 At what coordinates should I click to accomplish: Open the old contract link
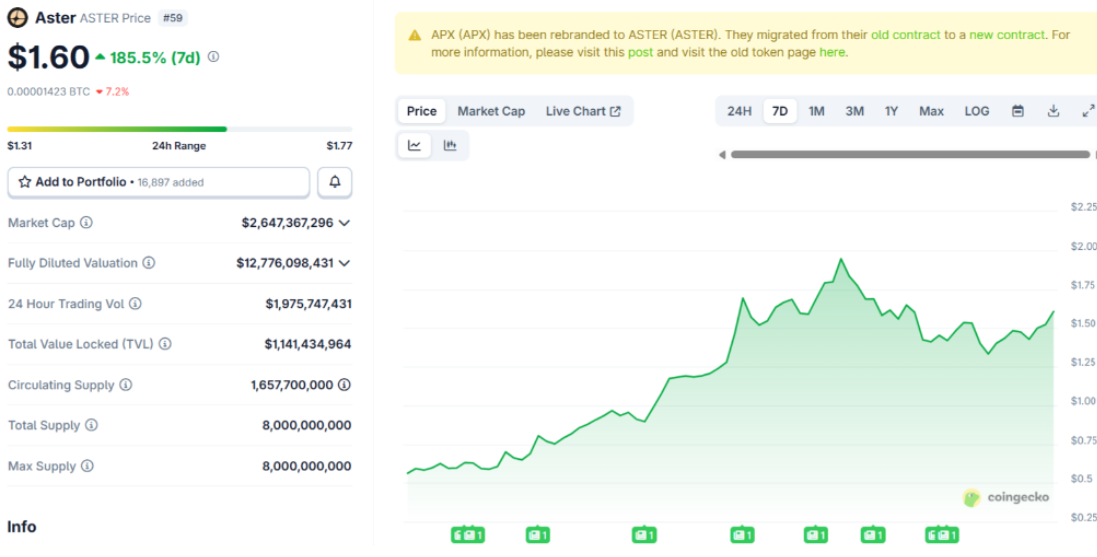pos(905,35)
